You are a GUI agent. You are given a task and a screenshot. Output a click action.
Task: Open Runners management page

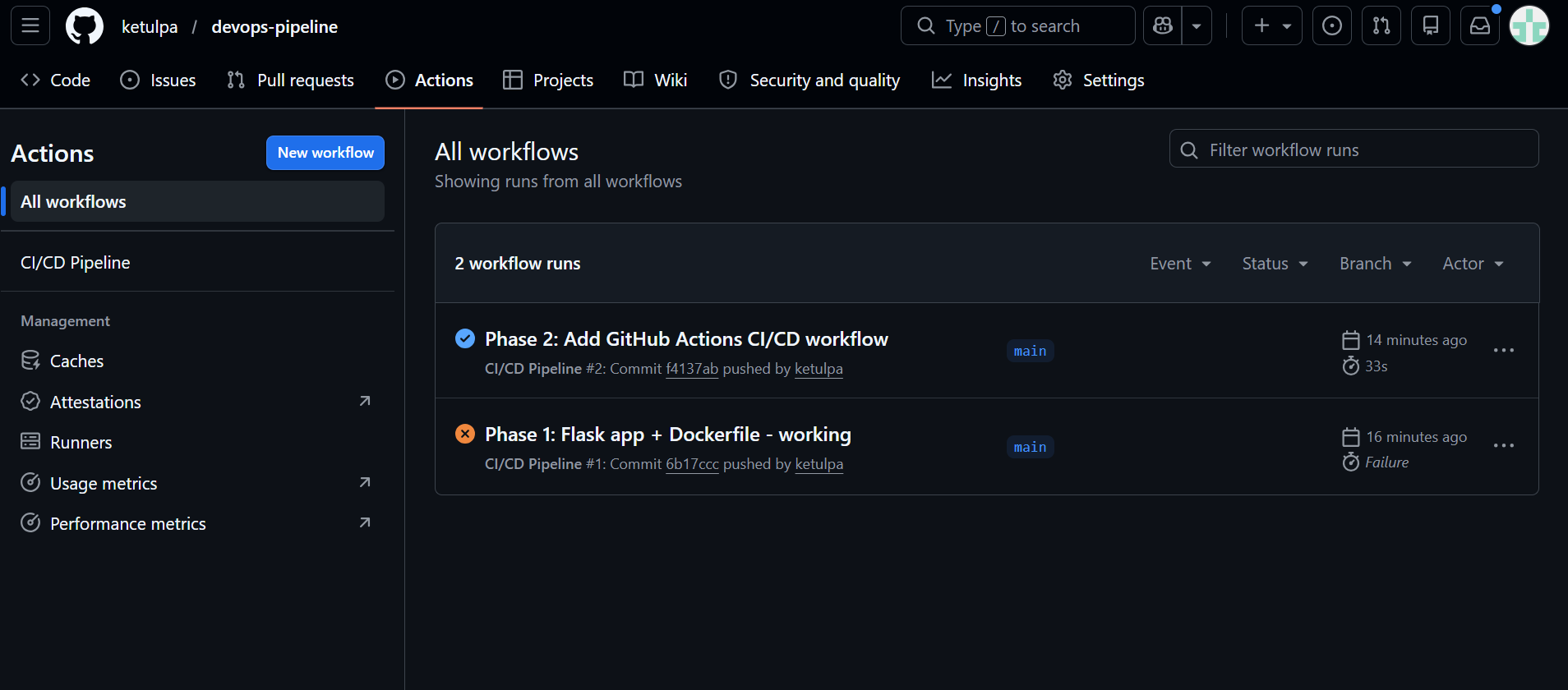[x=197, y=442]
